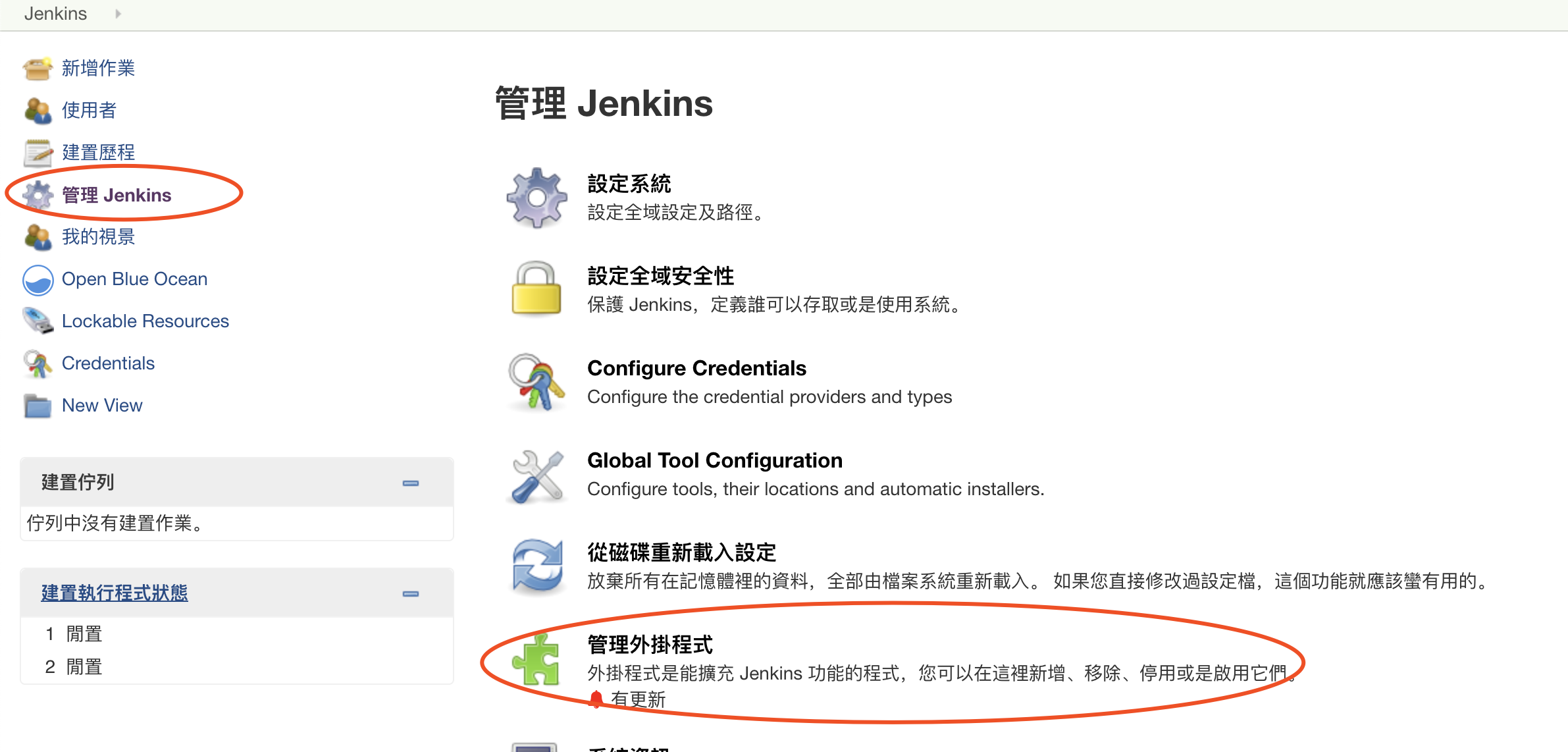Click the 管理 Jenkins page heading

point(604,103)
